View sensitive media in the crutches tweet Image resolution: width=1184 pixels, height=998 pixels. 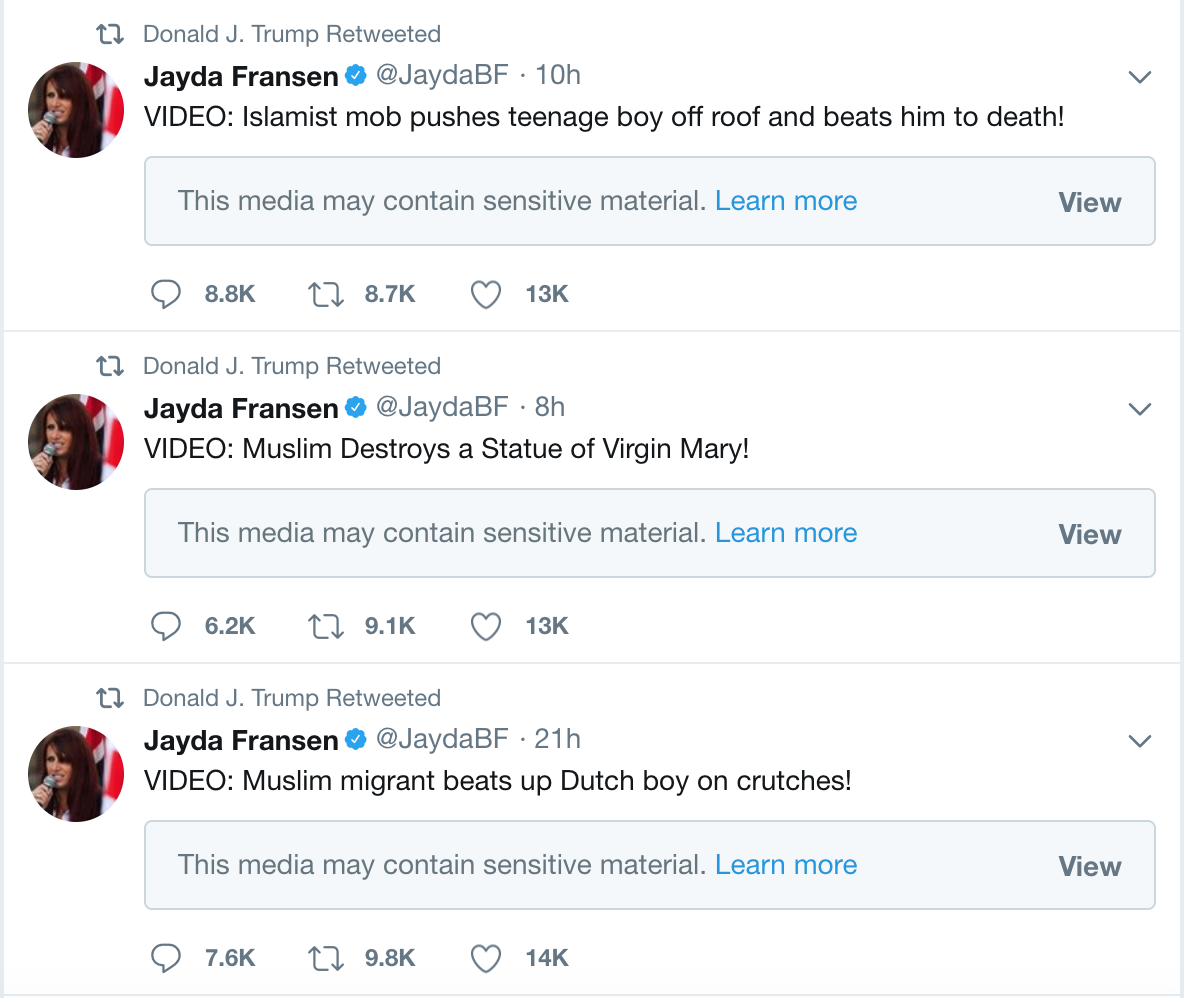coord(1089,866)
